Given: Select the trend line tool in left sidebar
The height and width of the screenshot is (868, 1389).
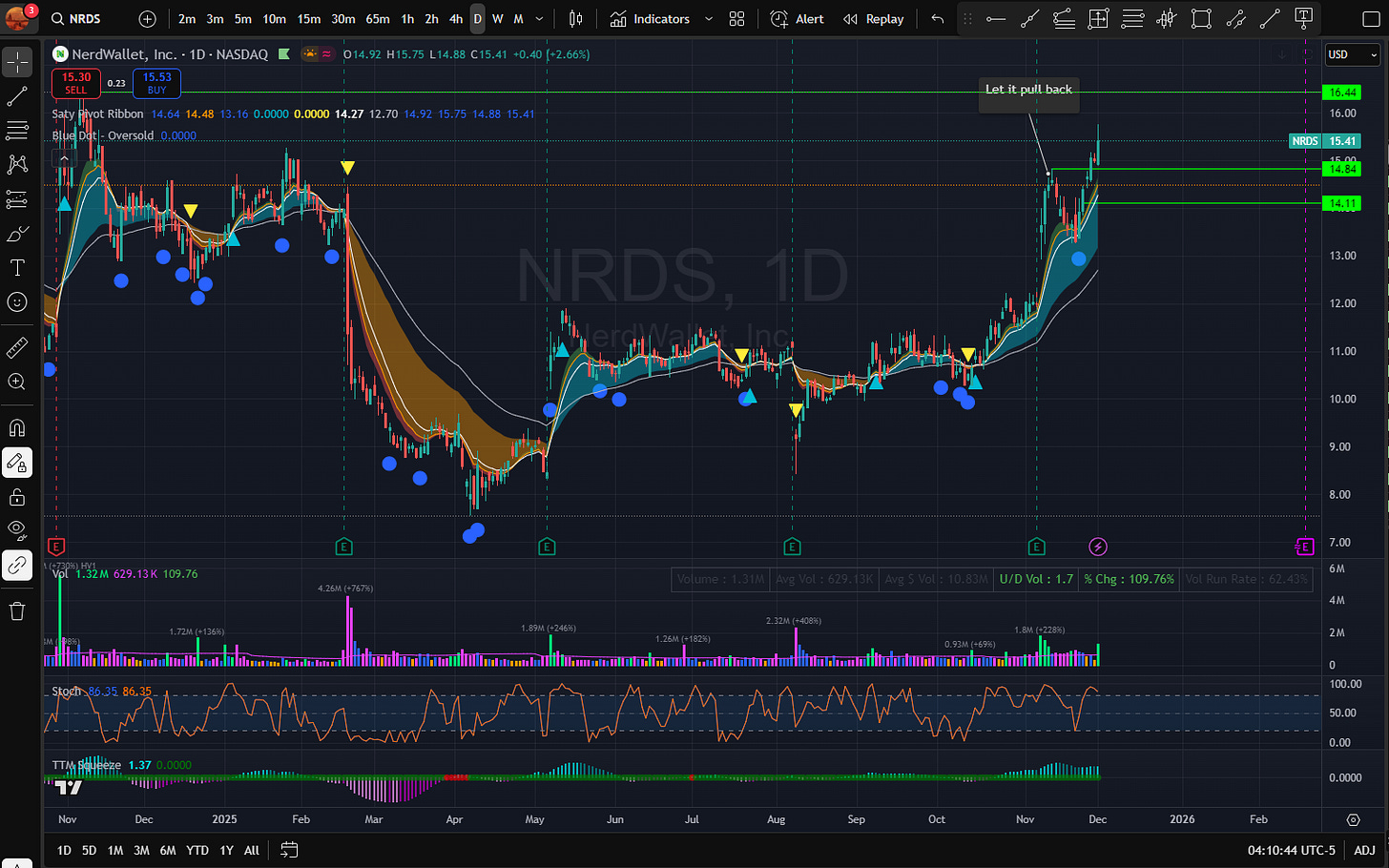Looking at the screenshot, I should tap(17, 96).
